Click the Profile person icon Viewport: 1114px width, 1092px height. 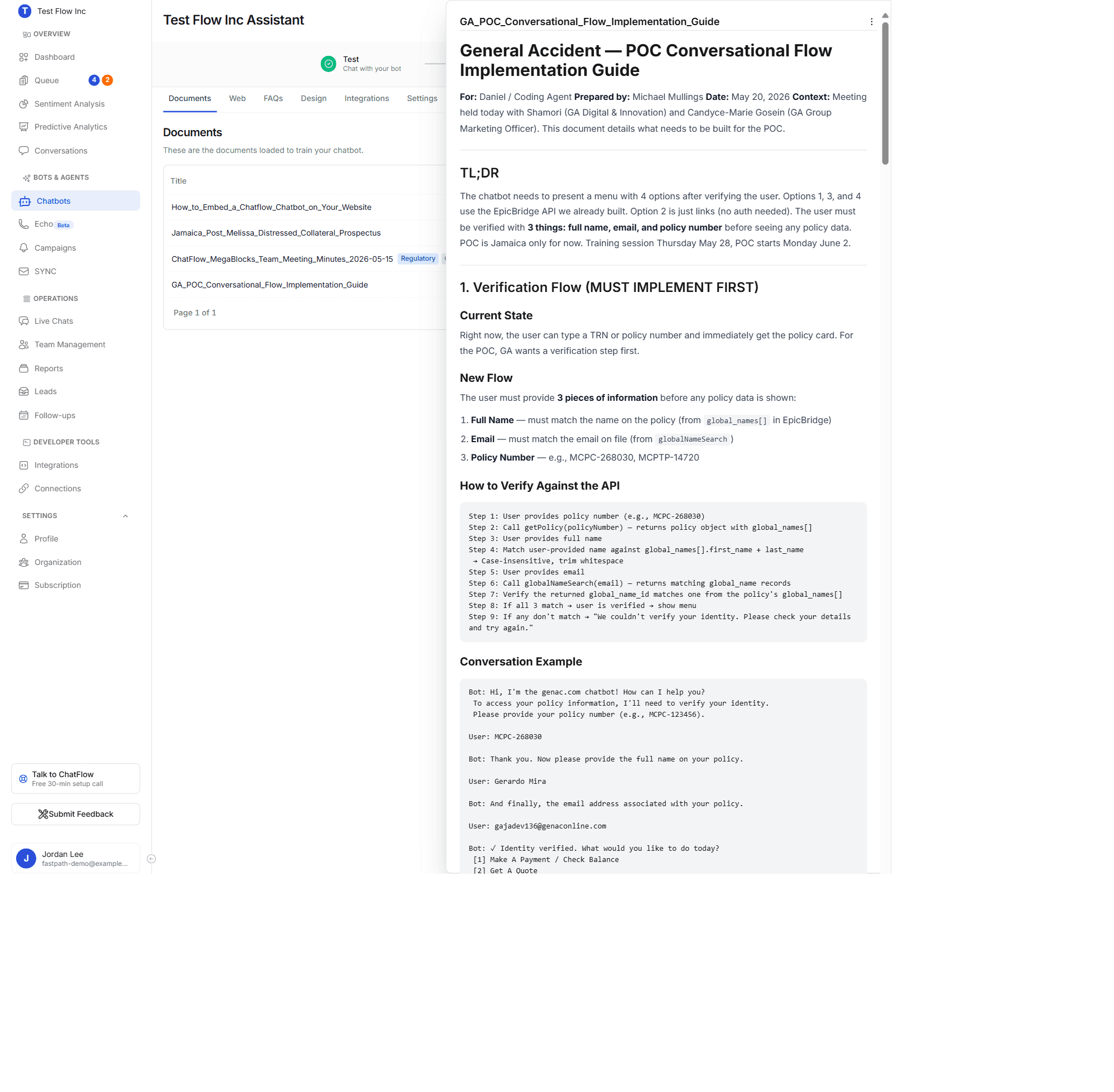tap(23, 539)
